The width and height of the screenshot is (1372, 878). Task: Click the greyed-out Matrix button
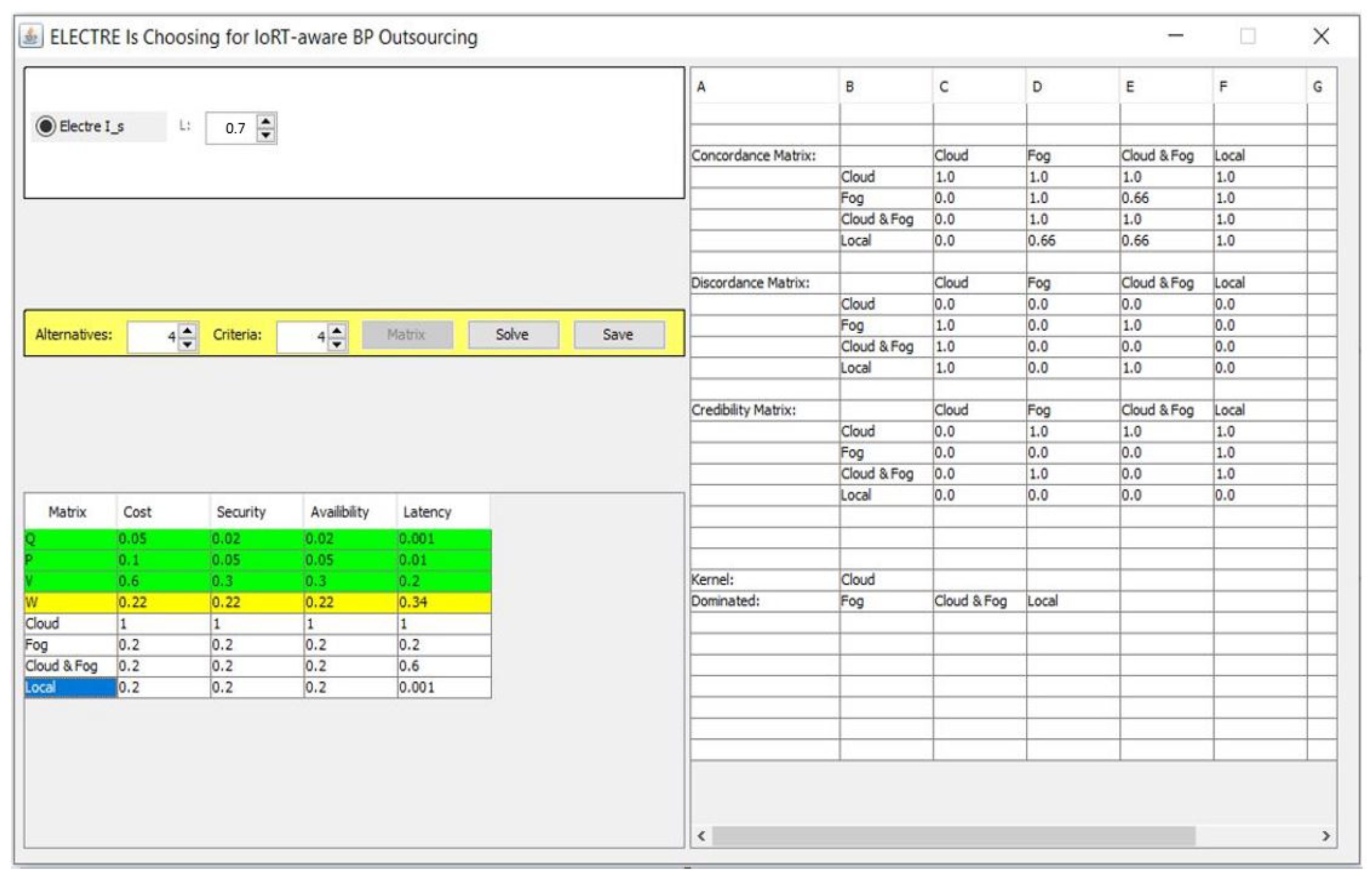pyautogui.click(x=407, y=335)
